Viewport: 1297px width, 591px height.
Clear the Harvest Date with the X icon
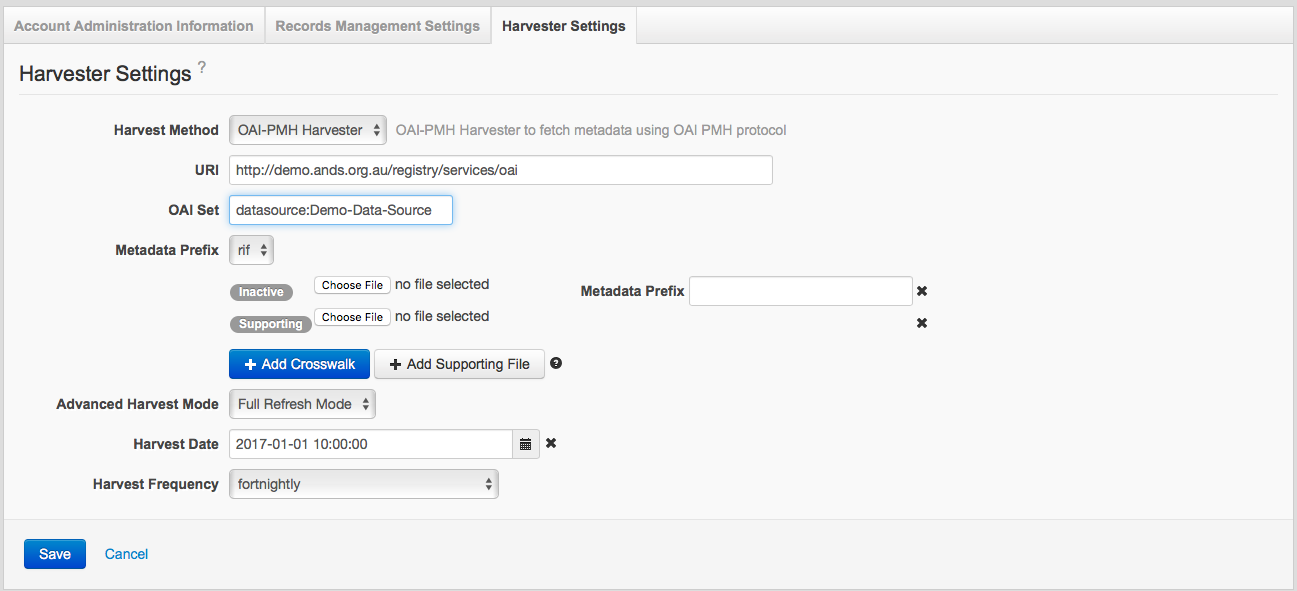pos(551,443)
